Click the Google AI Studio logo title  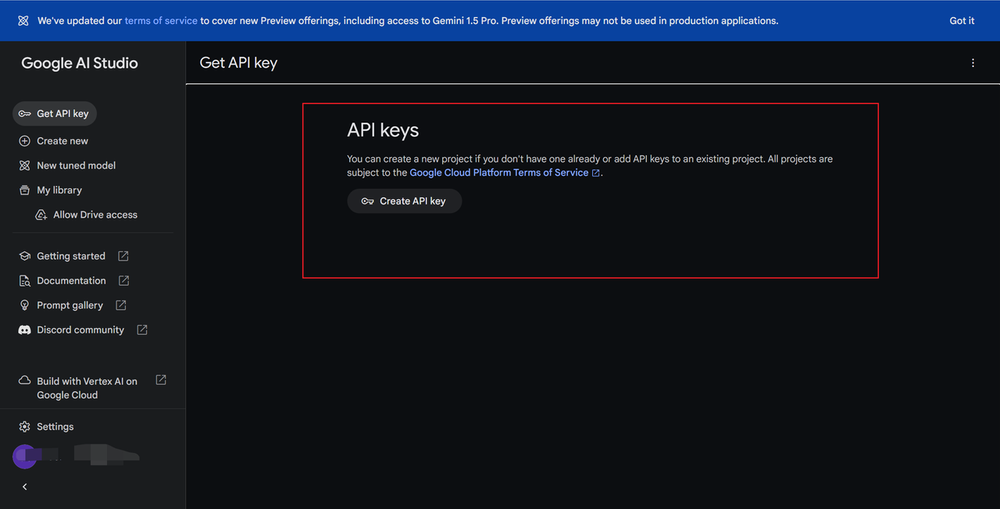coord(80,63)
